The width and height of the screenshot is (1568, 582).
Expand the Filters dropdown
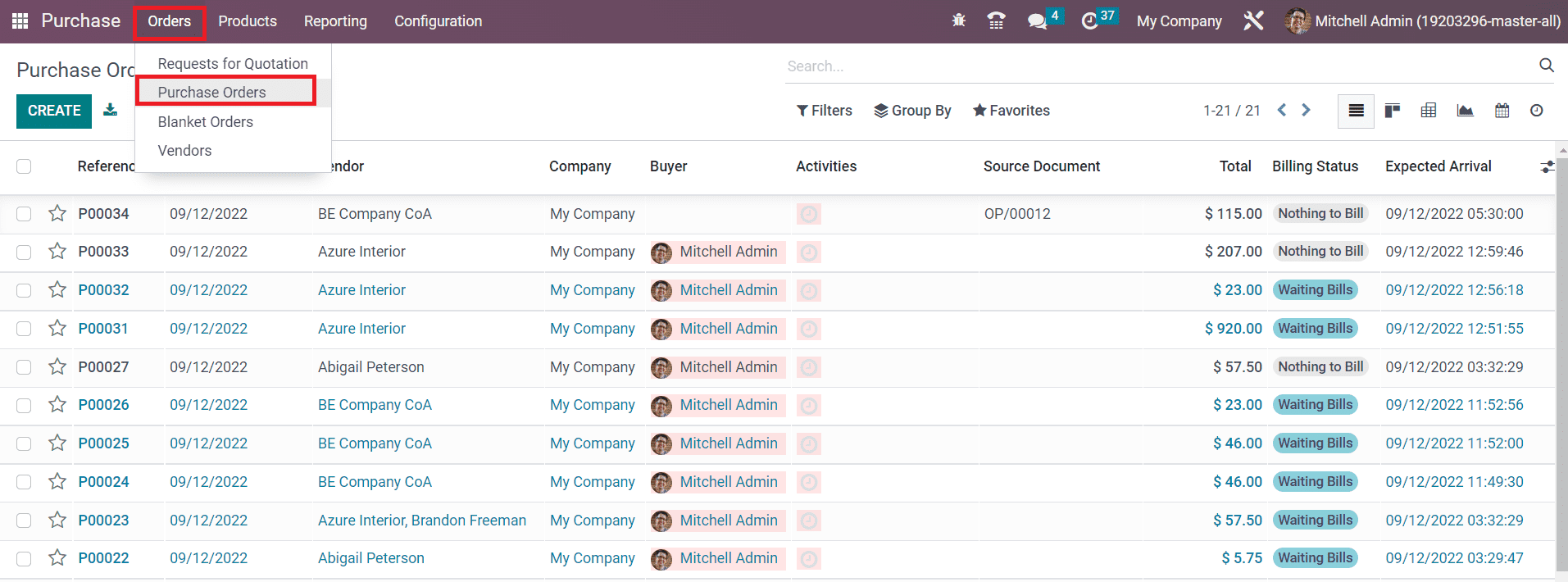tap(825, 111)
